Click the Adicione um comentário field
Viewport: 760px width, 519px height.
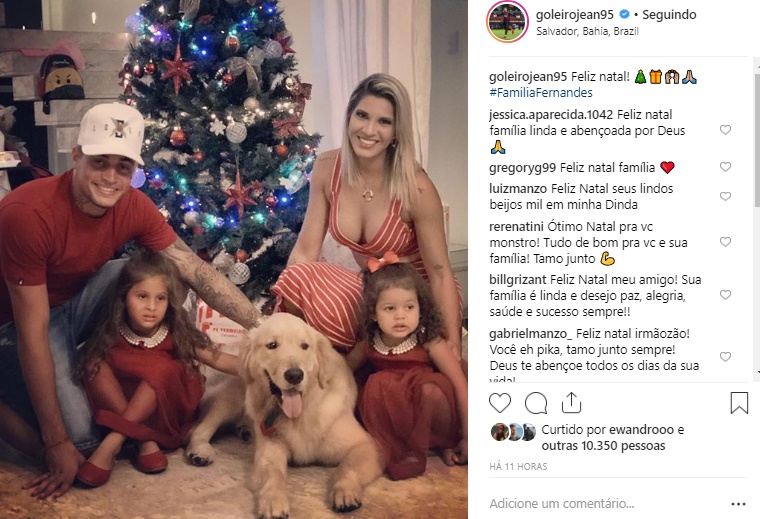pos(561,504)
